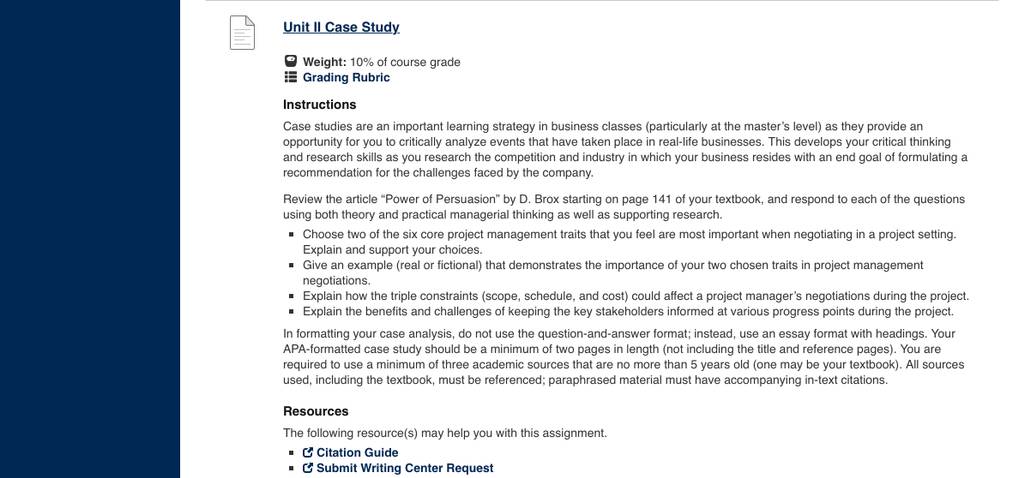Click the dark blue left sidebar
This screenshot has height=478, width=1024.
click(x=89, y=239)
